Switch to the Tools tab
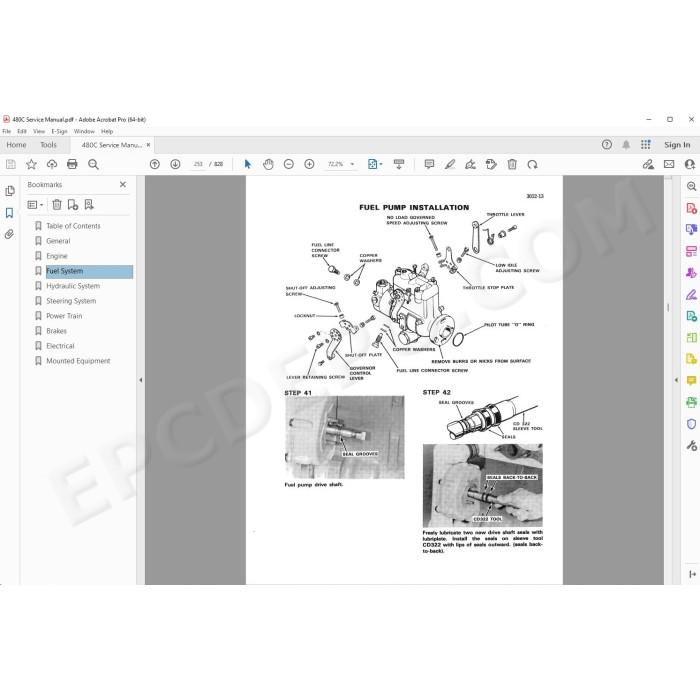The width and height of the screenshot is (700, 700). [x=48, y=145]
